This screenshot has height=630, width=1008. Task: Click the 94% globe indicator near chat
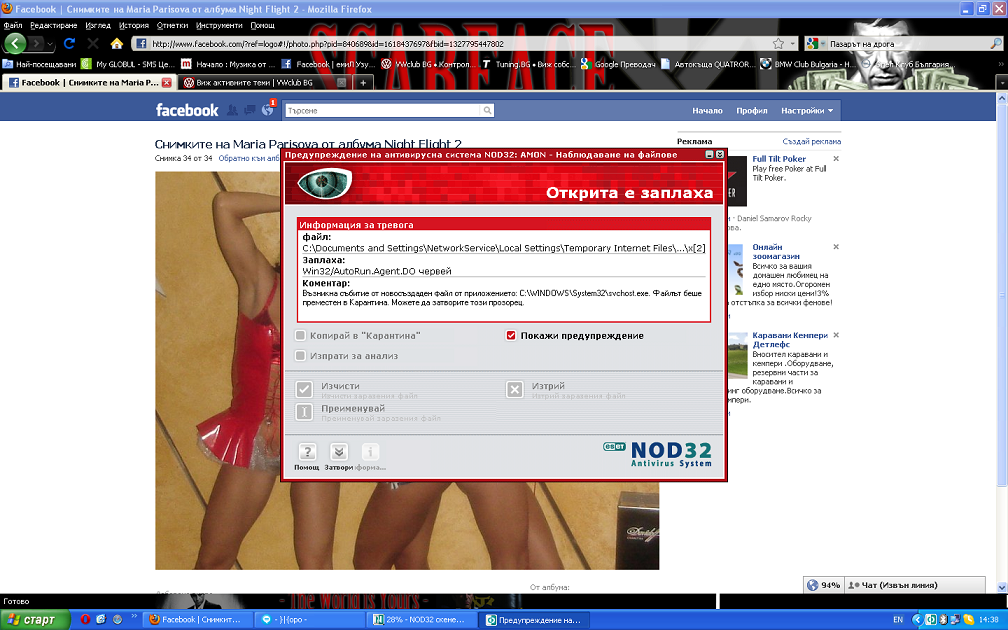pos(824,585)
